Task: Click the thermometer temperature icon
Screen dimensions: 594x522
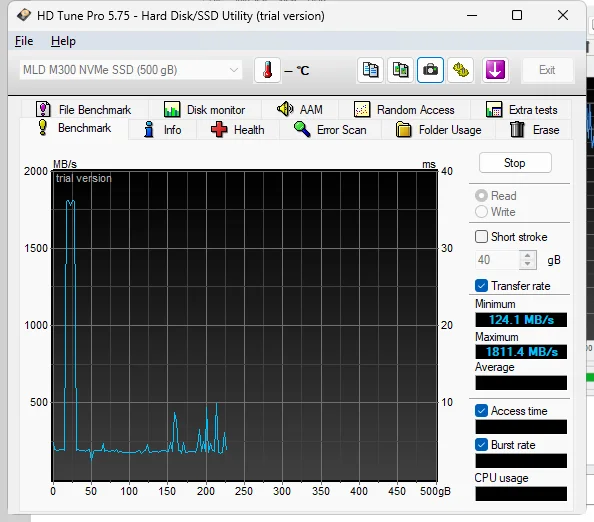Action: pos(267,70)
